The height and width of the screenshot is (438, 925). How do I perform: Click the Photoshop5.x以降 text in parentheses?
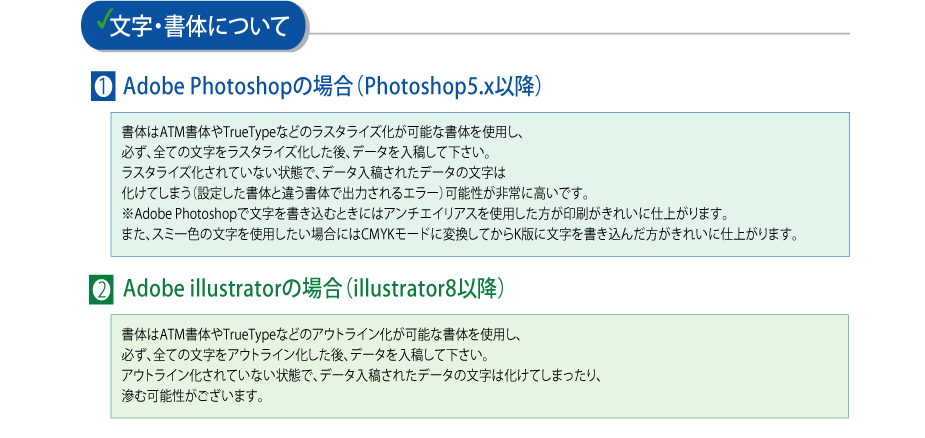449,87
